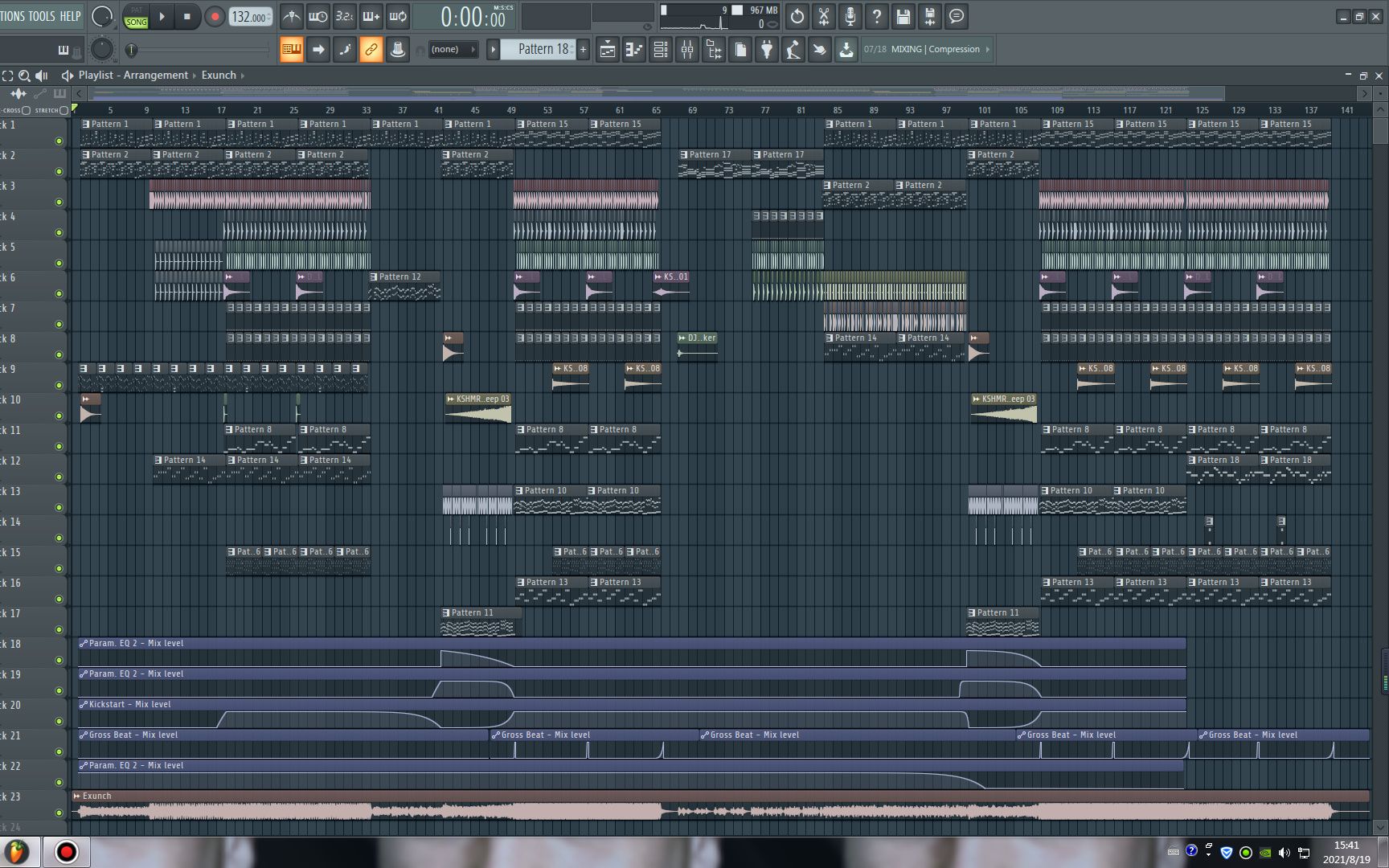Adjust the main volume knob
The image size is (1389, 868).
click(x=102, y=16)
